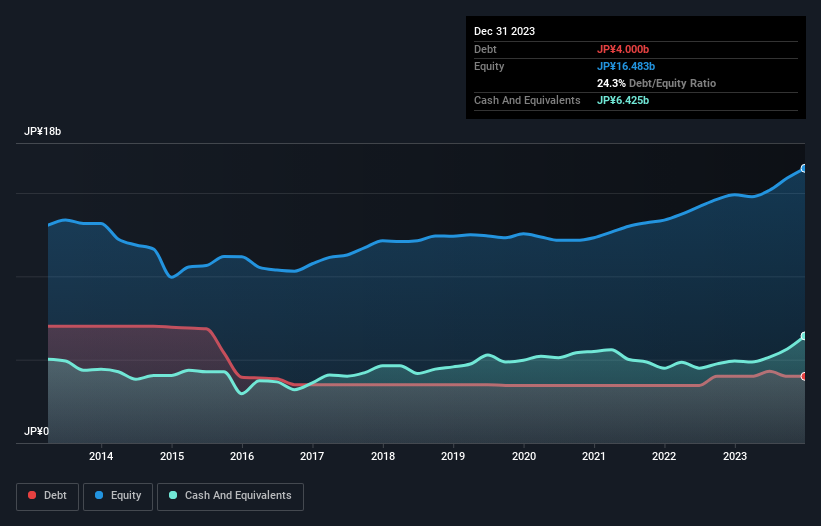The height and width of the screenshot is (526, 821).
Task: Select the blue Equity endpoint marker
Action: (804, 169)
